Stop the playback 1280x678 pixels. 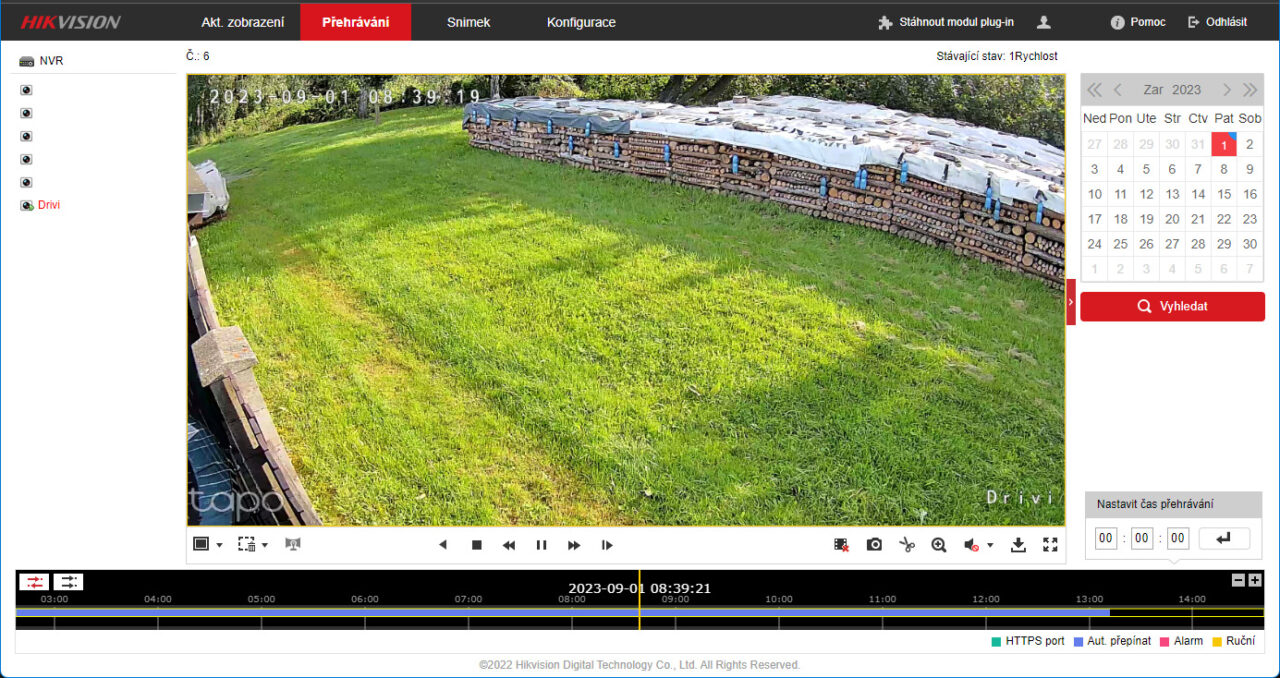[x=477, y=545]
